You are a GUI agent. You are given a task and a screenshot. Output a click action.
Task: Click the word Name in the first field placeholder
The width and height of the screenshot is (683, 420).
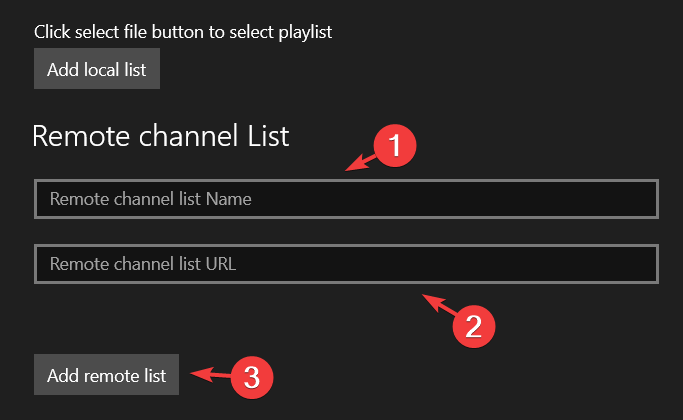pyautogui.click(x=229, y=199)
